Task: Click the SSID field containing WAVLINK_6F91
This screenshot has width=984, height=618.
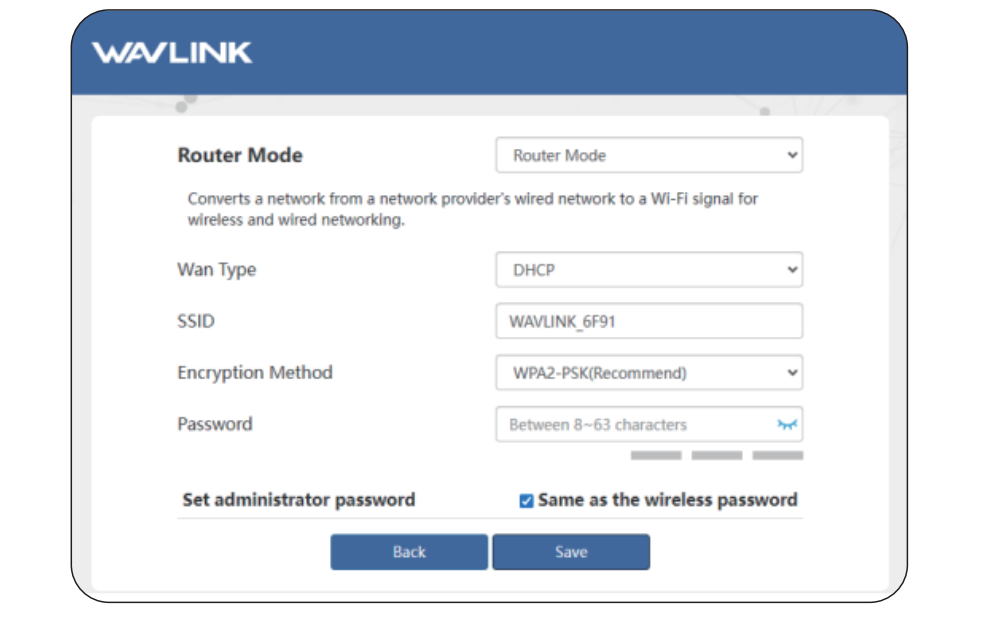Action: pos(649,322)
